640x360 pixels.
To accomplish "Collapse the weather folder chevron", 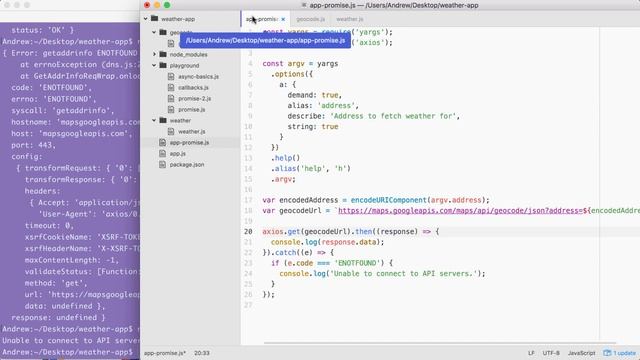I will [154, 120].
